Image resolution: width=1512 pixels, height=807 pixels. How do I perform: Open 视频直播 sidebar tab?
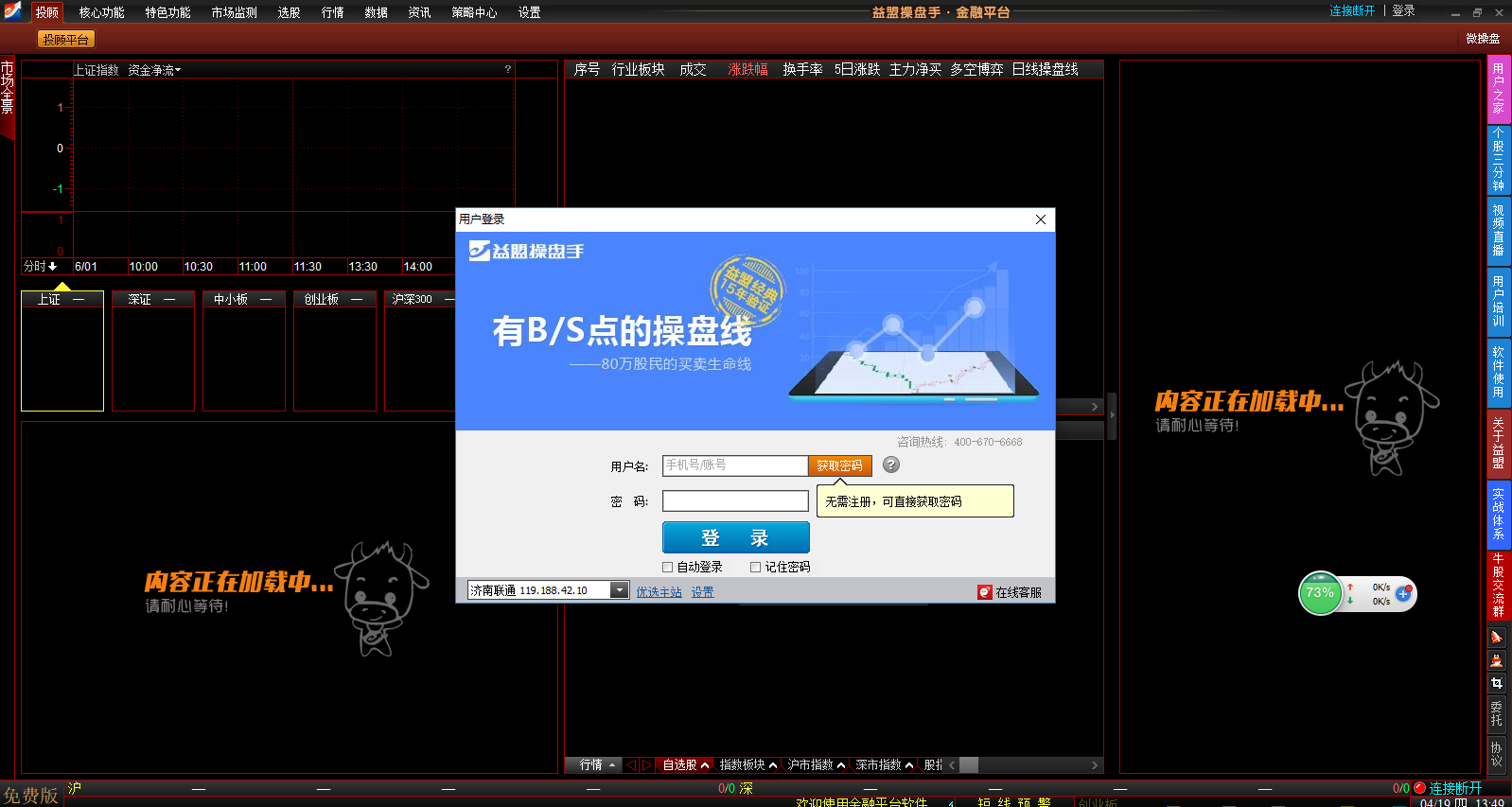point(1499,230)
